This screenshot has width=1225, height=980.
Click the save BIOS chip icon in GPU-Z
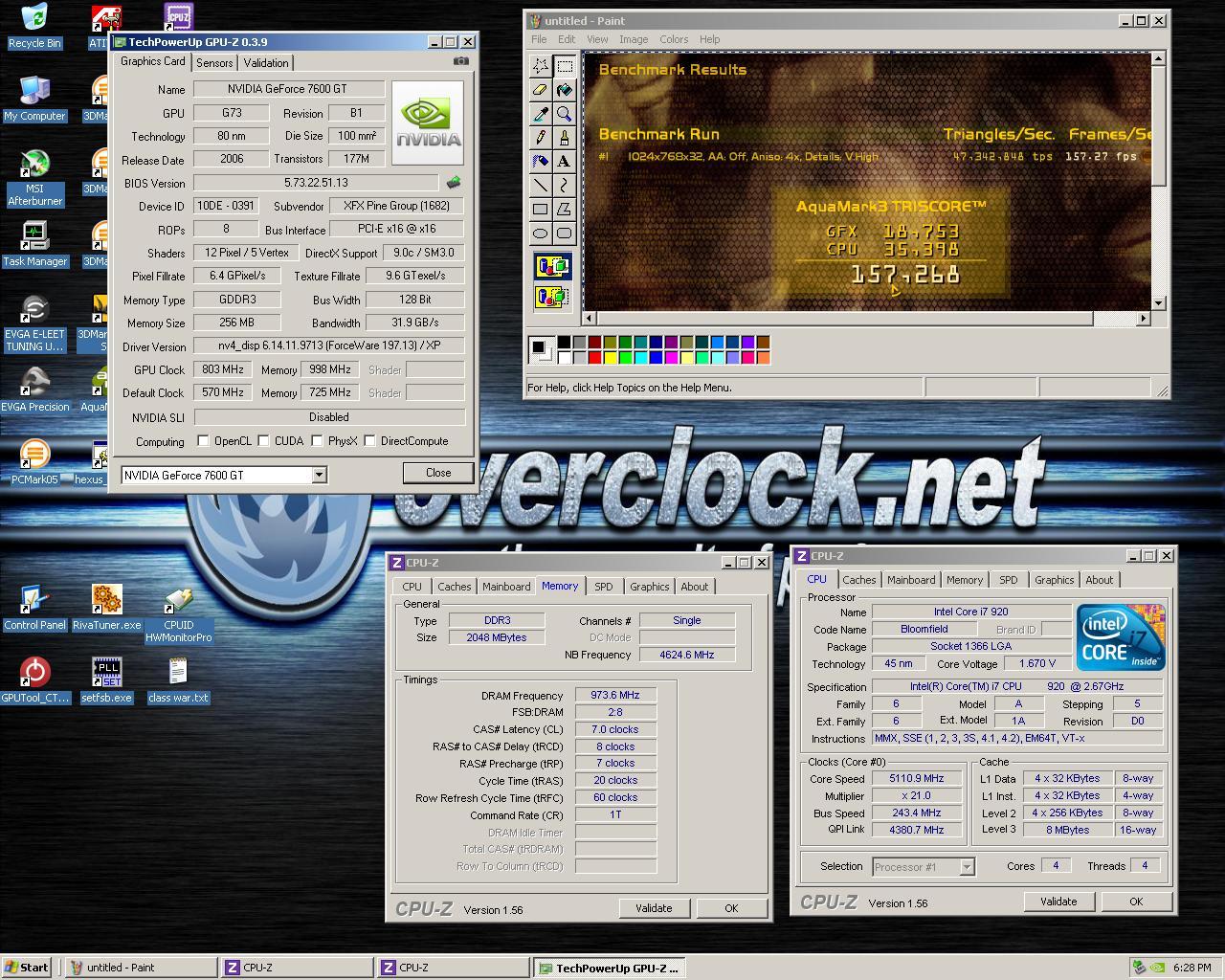(454, 182)
